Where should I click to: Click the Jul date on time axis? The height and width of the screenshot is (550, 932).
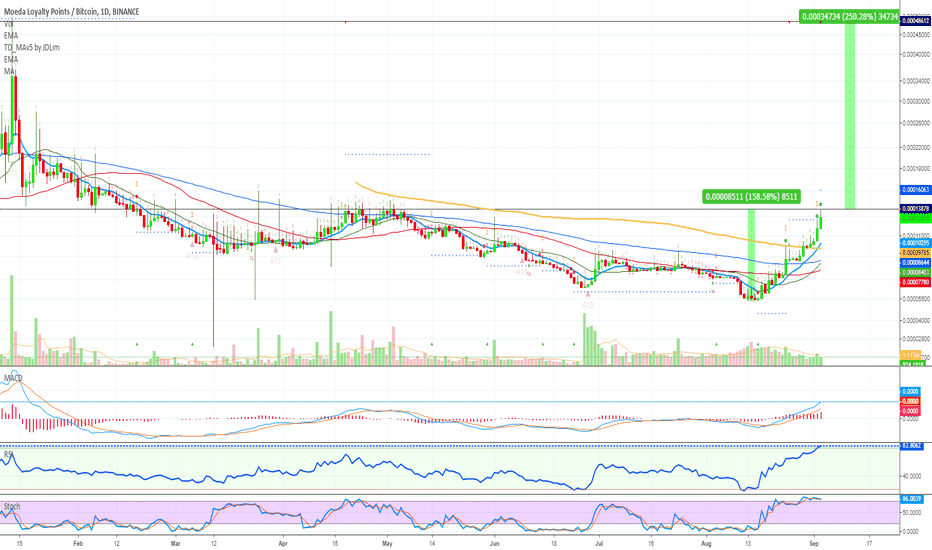click(599, 543)
